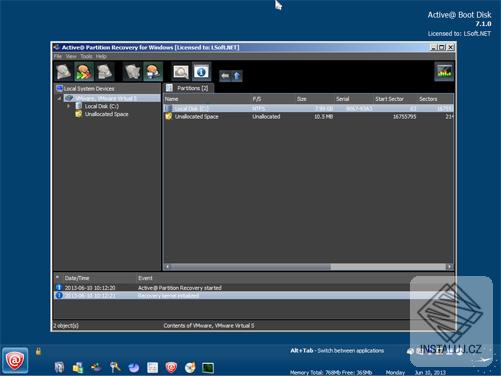The width and height of the screenshot is (501, 376).
Task: Open the blue info properties icon
Action: (201, 72)
